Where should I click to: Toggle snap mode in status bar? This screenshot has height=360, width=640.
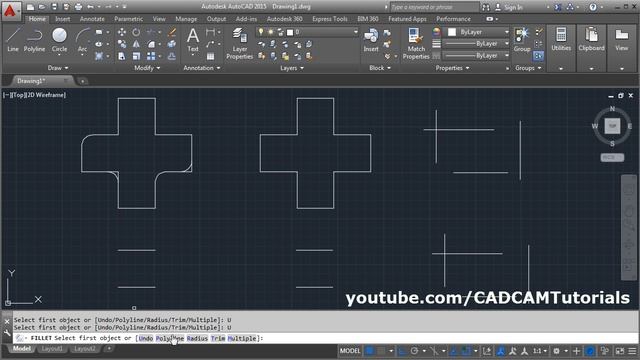(x=381, y=351)
